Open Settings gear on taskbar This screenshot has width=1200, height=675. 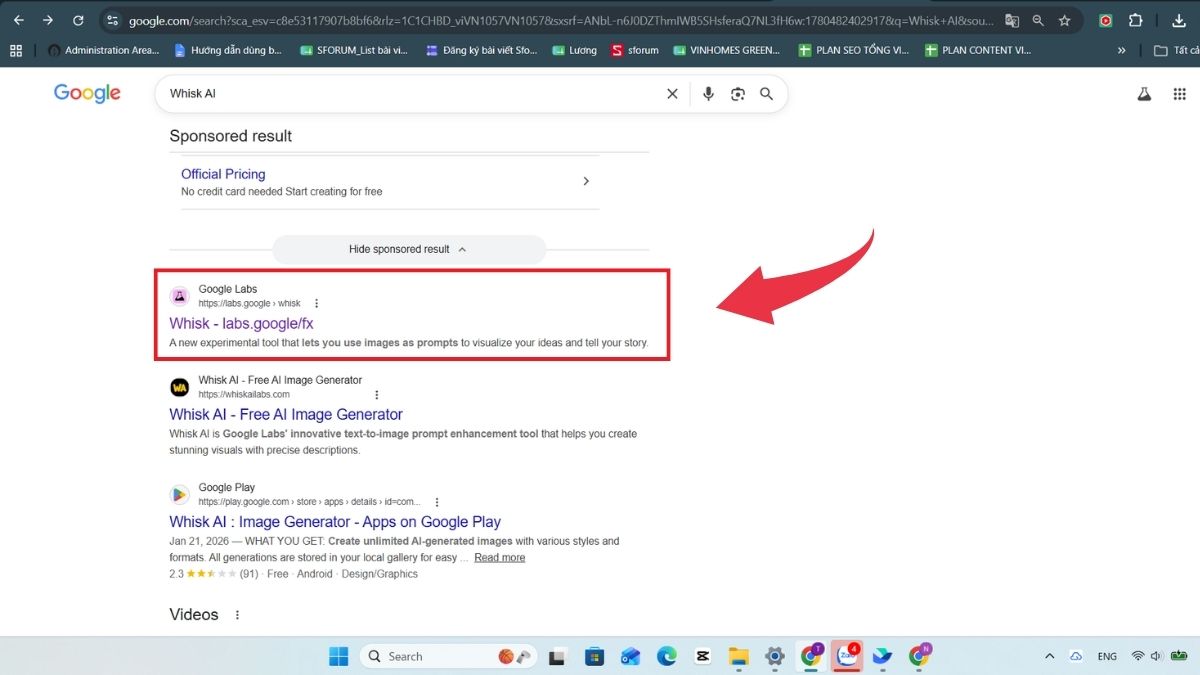[x=774, y=656]
